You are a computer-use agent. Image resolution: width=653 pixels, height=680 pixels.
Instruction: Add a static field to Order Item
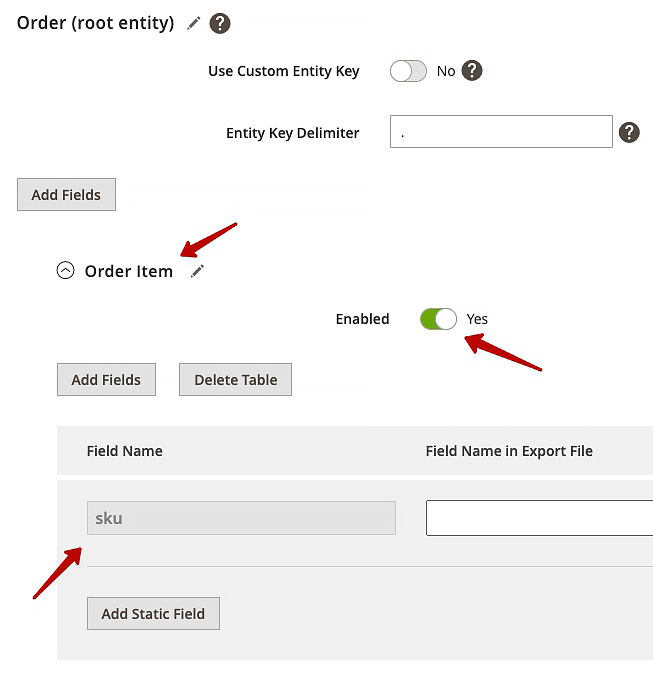pos(153,614)
